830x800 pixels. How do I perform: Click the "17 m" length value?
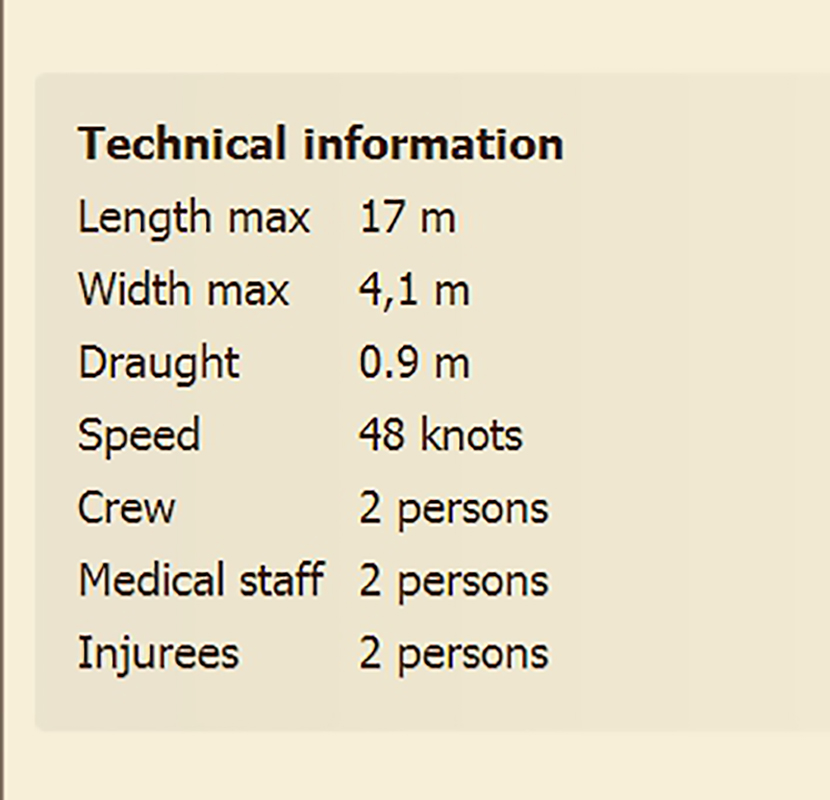(x=407, y=218)
